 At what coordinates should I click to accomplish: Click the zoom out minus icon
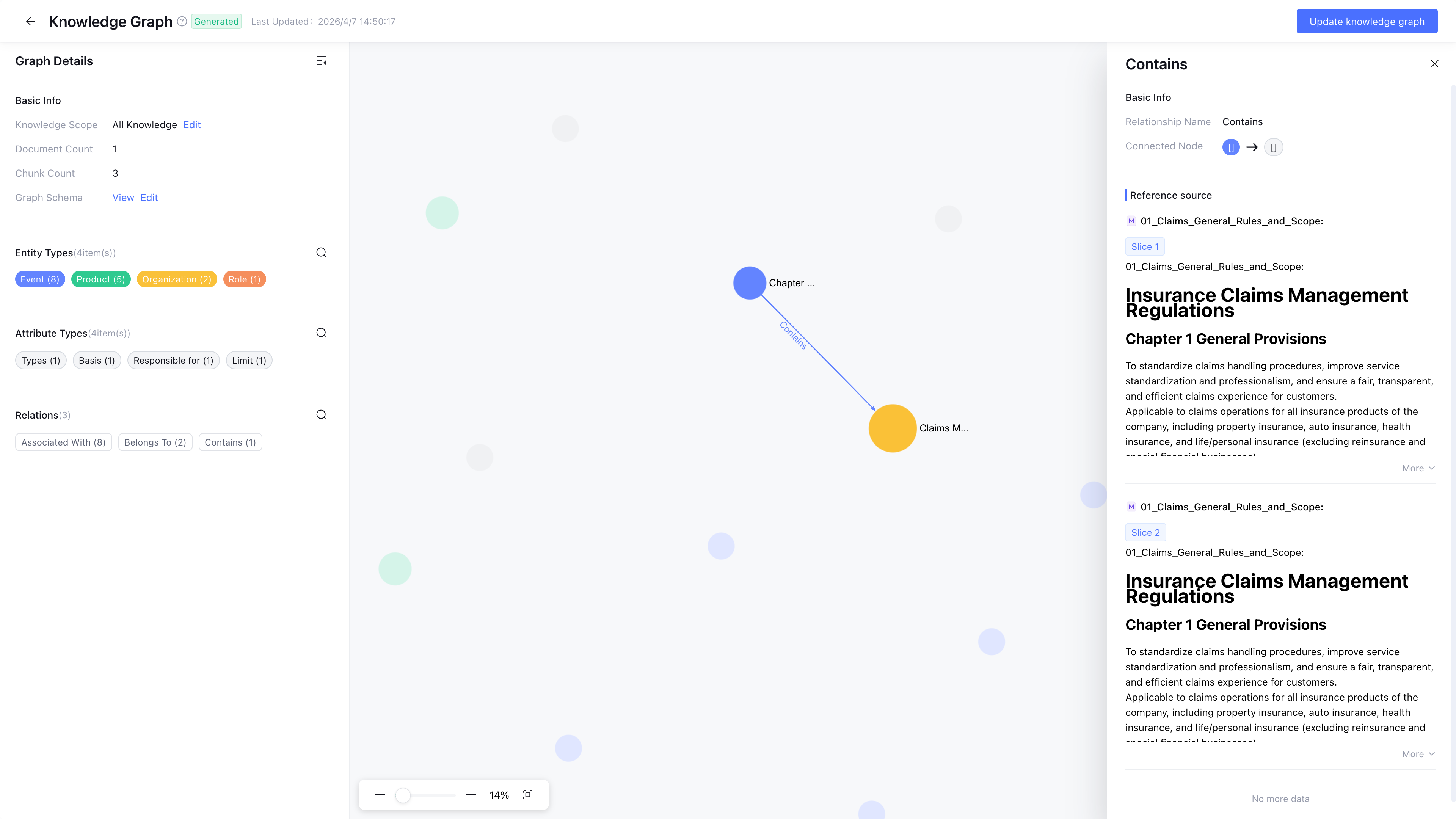380,795
